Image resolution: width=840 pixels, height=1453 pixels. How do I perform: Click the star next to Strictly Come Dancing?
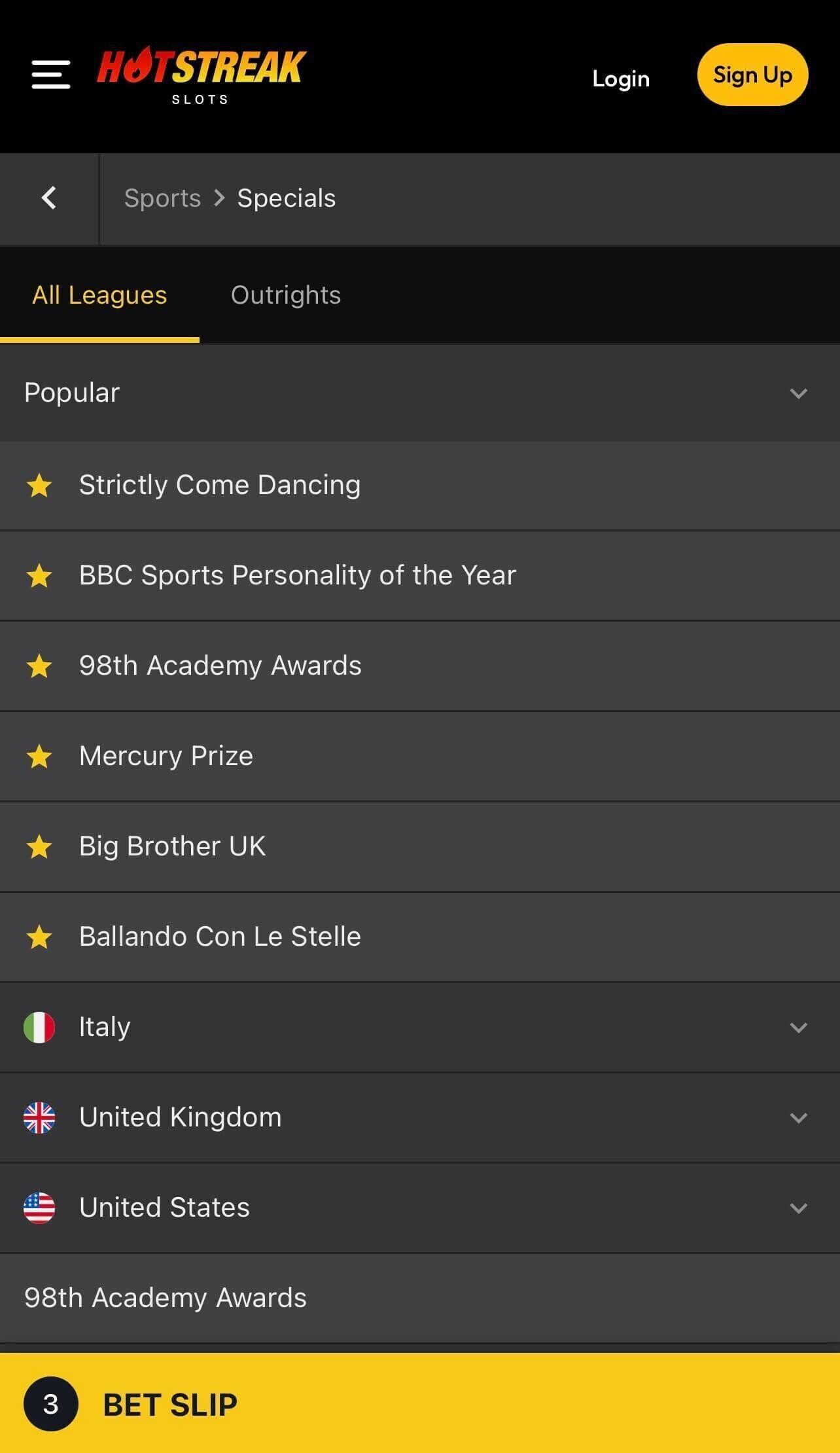(39, 486)
